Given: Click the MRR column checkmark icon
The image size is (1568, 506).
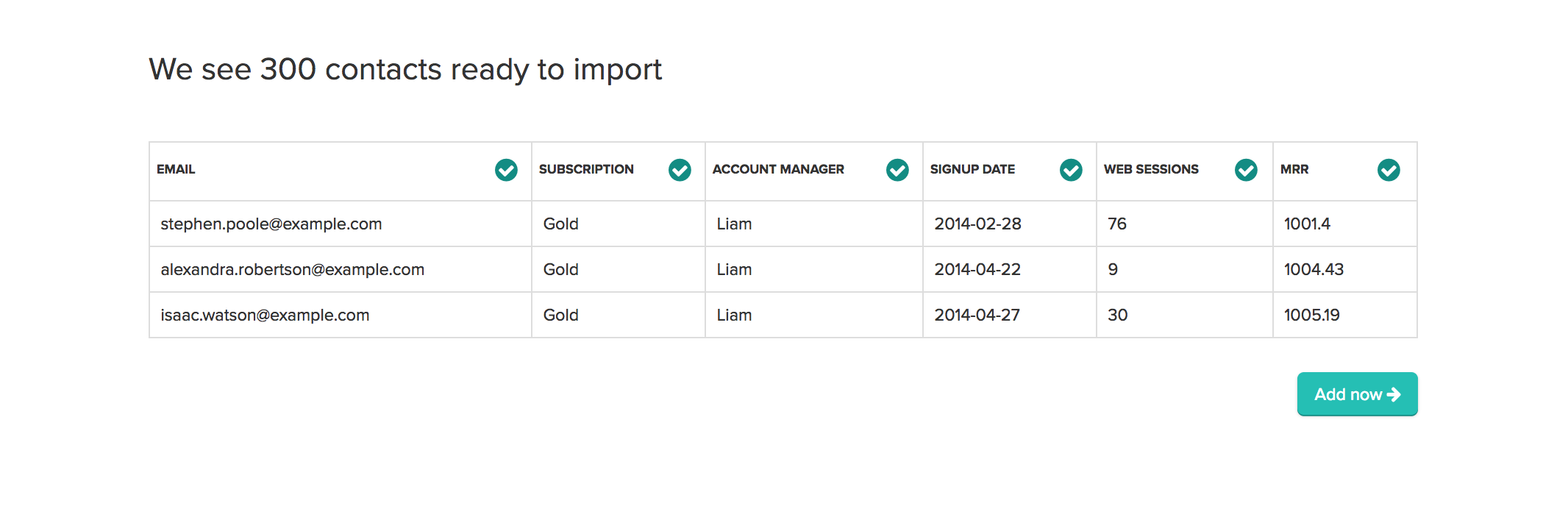Looking at the screenshot, I should 1389,170.
